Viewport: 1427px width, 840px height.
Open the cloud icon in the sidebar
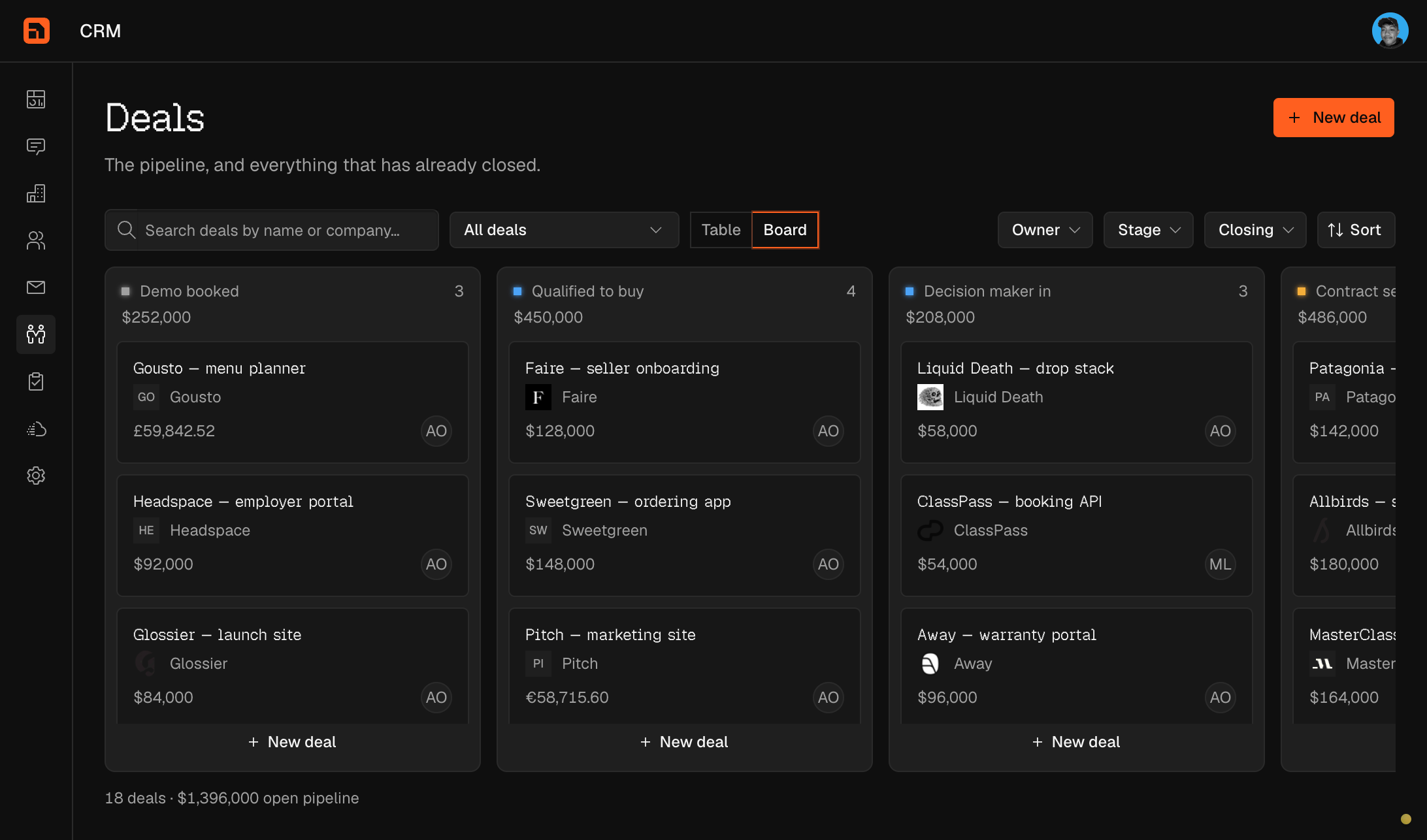(x=36, y=428)
